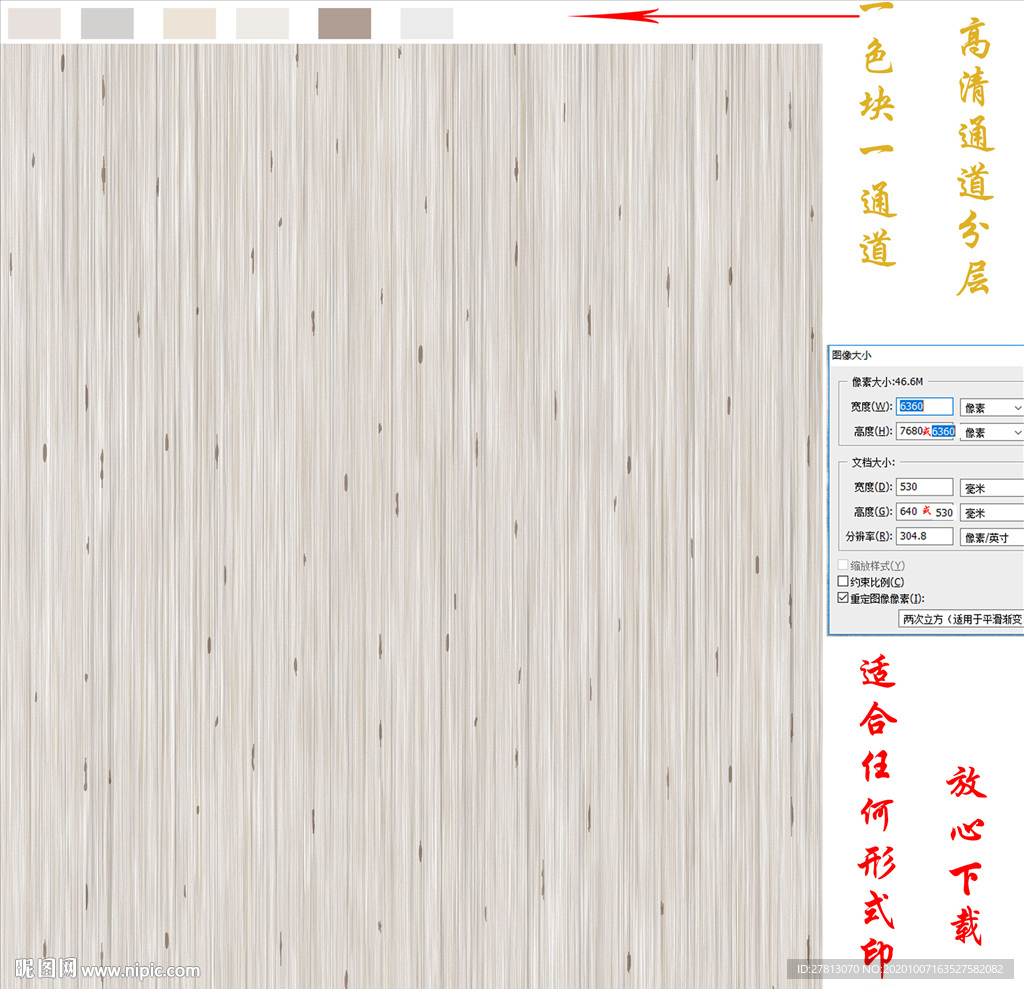Click the off-white color swatch
This screenshot has height=989, width=1024.
click(263, 23)
